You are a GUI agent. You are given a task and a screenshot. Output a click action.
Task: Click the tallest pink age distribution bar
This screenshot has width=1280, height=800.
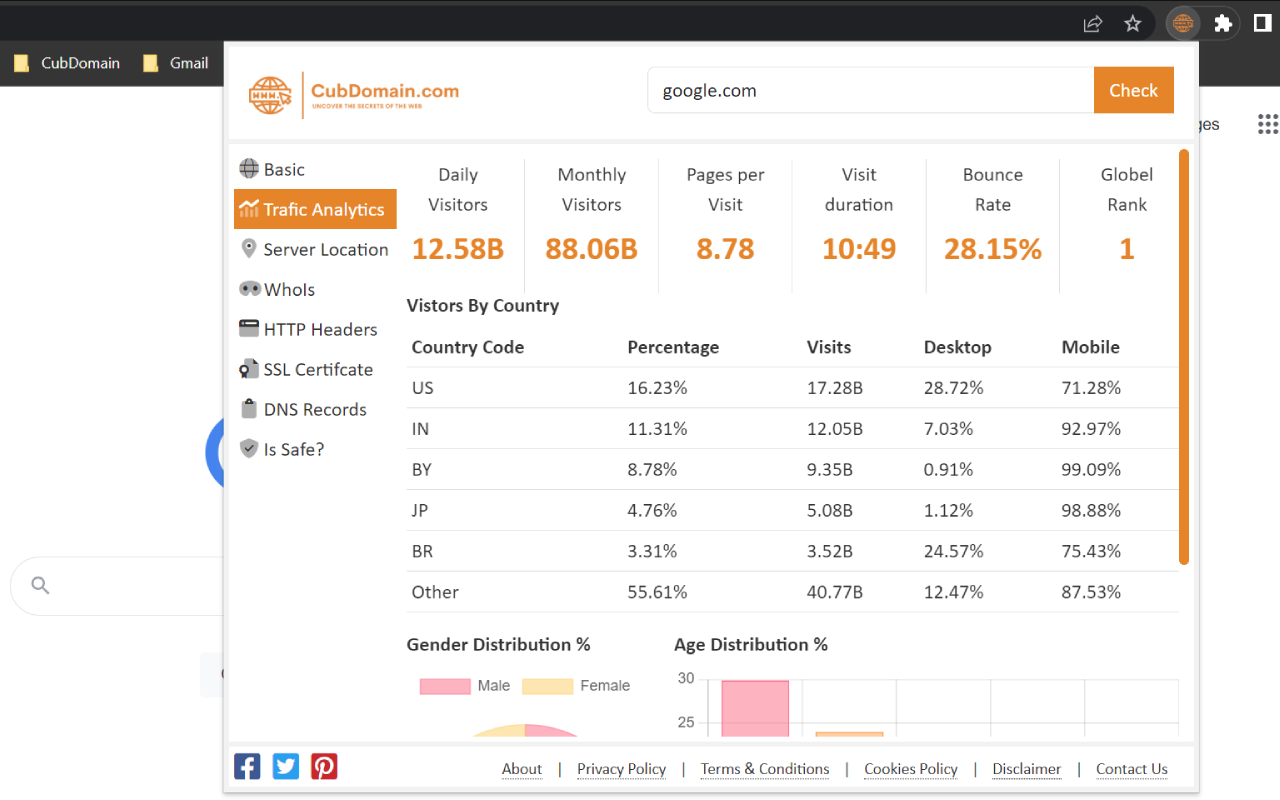click(755, 709)
